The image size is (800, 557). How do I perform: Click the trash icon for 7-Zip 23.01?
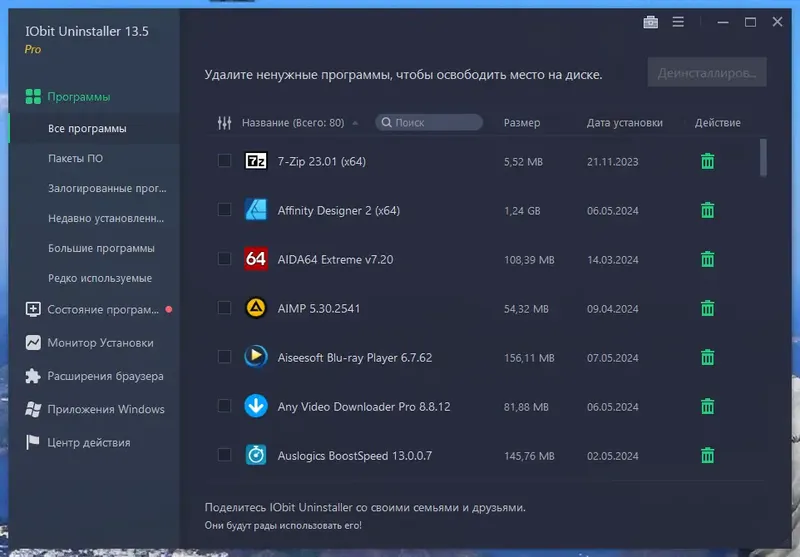pos(707,161)
